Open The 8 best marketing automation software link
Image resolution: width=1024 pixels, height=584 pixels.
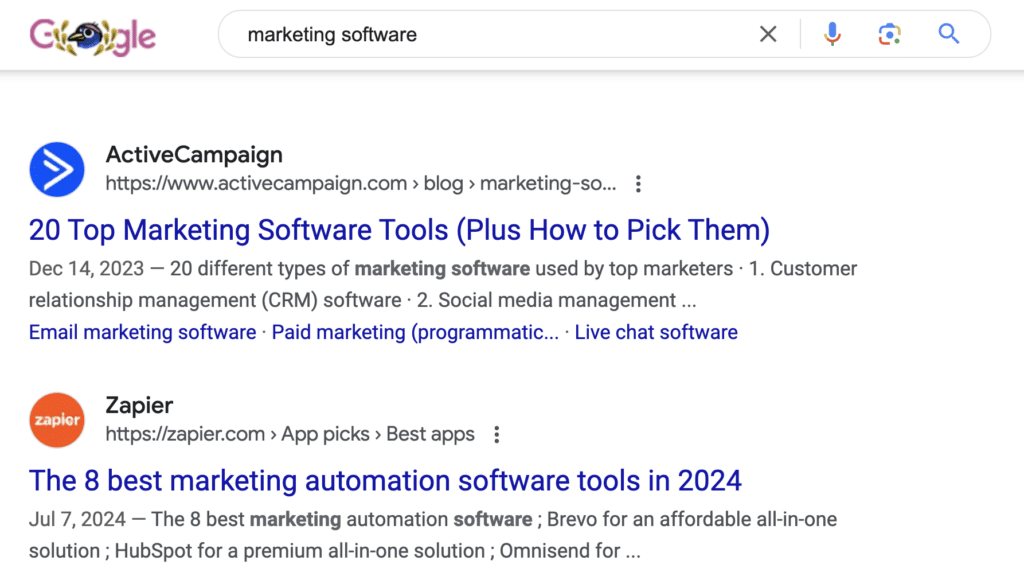pos(385,481)
